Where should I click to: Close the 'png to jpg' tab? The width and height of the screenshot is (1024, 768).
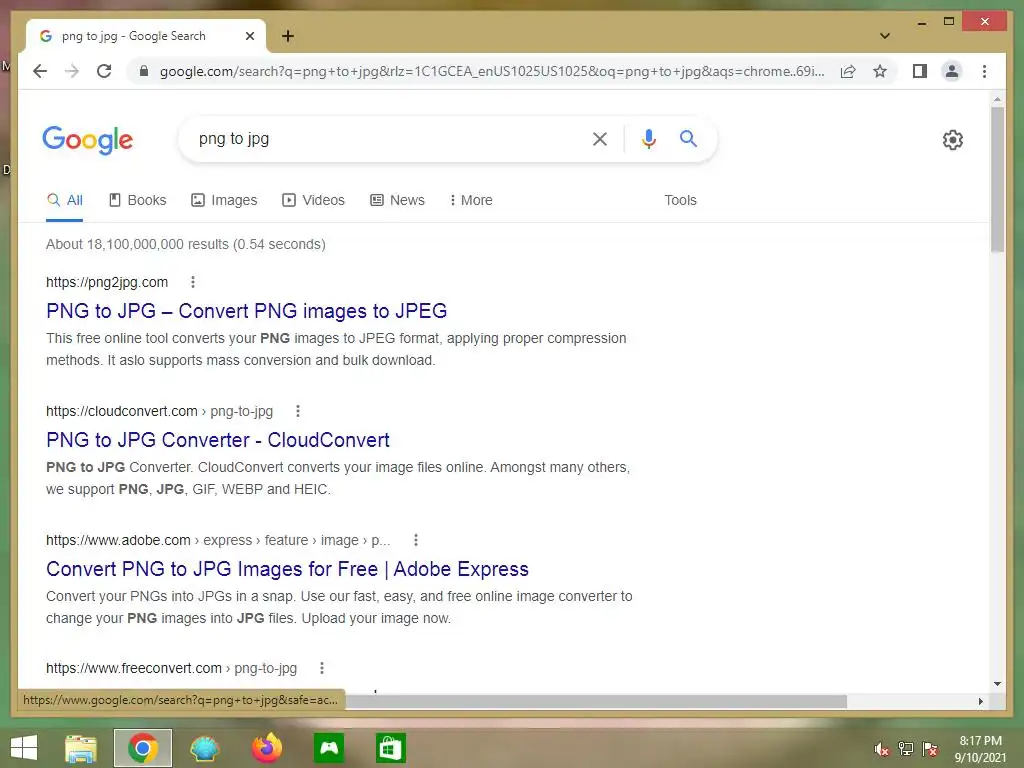(249, 36)
